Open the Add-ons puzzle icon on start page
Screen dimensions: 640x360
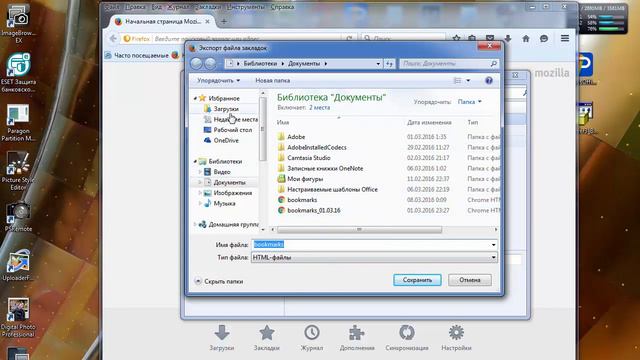(357, 333)
